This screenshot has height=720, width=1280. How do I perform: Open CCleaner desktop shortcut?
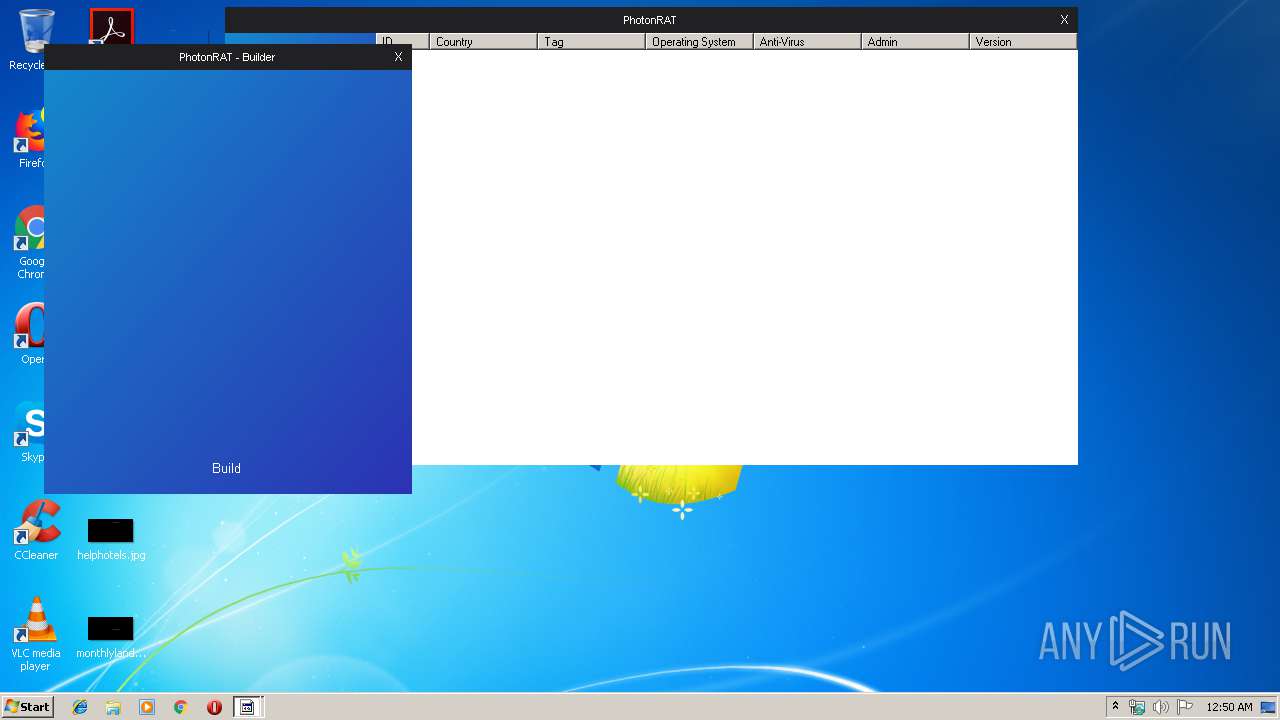tap(36, 530)
